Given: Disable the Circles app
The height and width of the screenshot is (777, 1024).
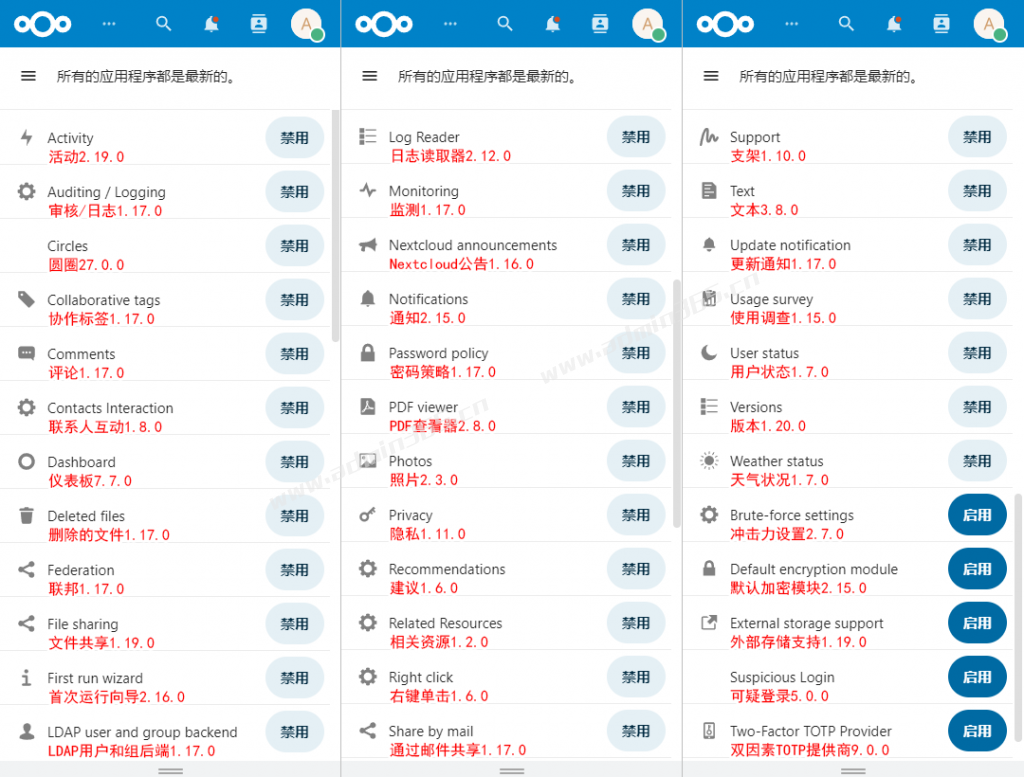Looking at the screenshot, I should point(295,246).
